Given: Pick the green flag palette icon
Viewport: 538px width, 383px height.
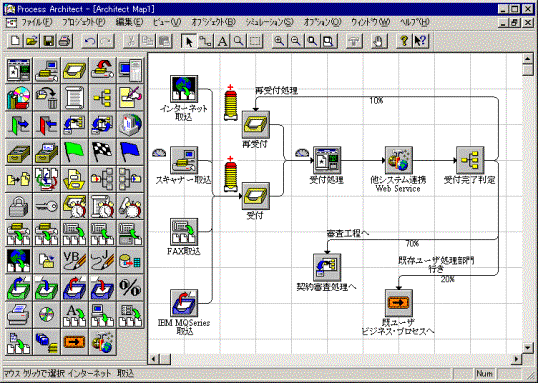Looking at the screenshot, I should click(75, 152).
